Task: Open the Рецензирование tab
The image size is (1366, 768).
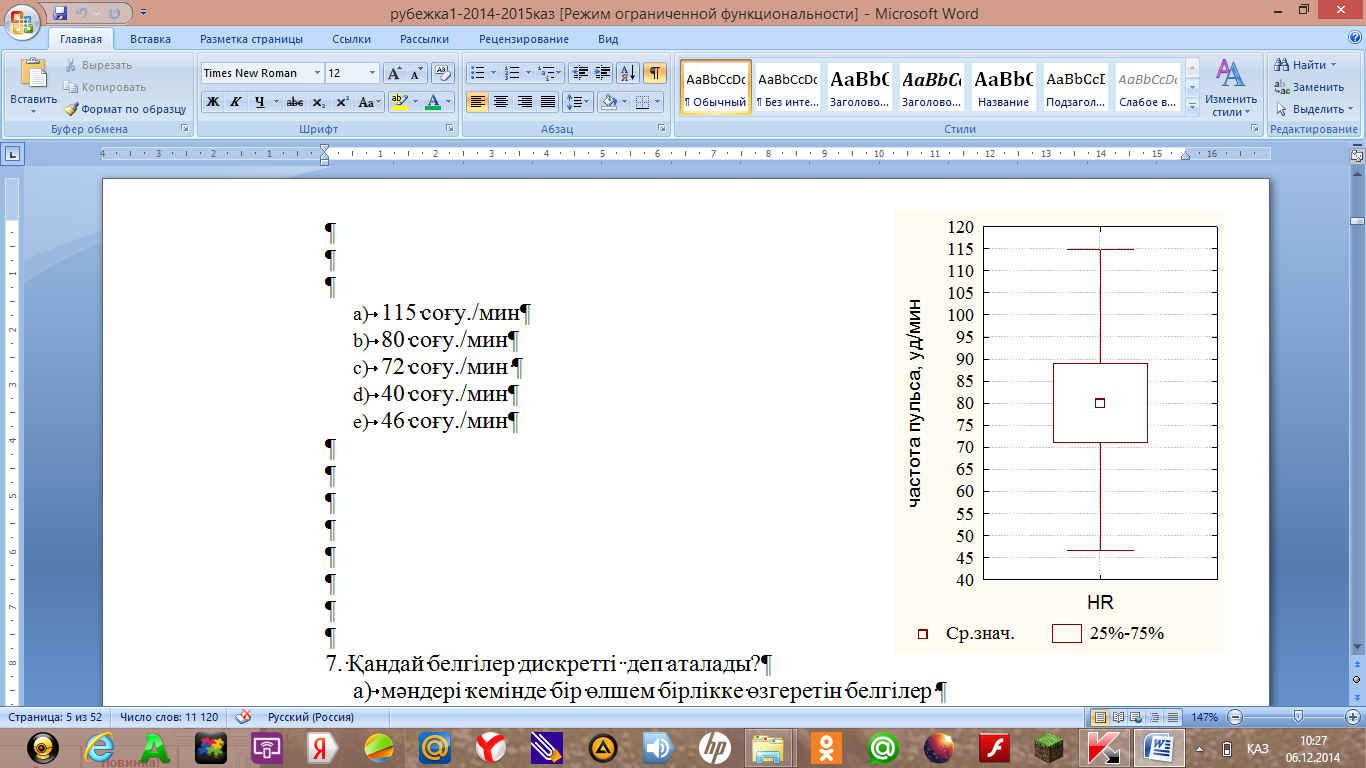Action: tap(523, 39)
